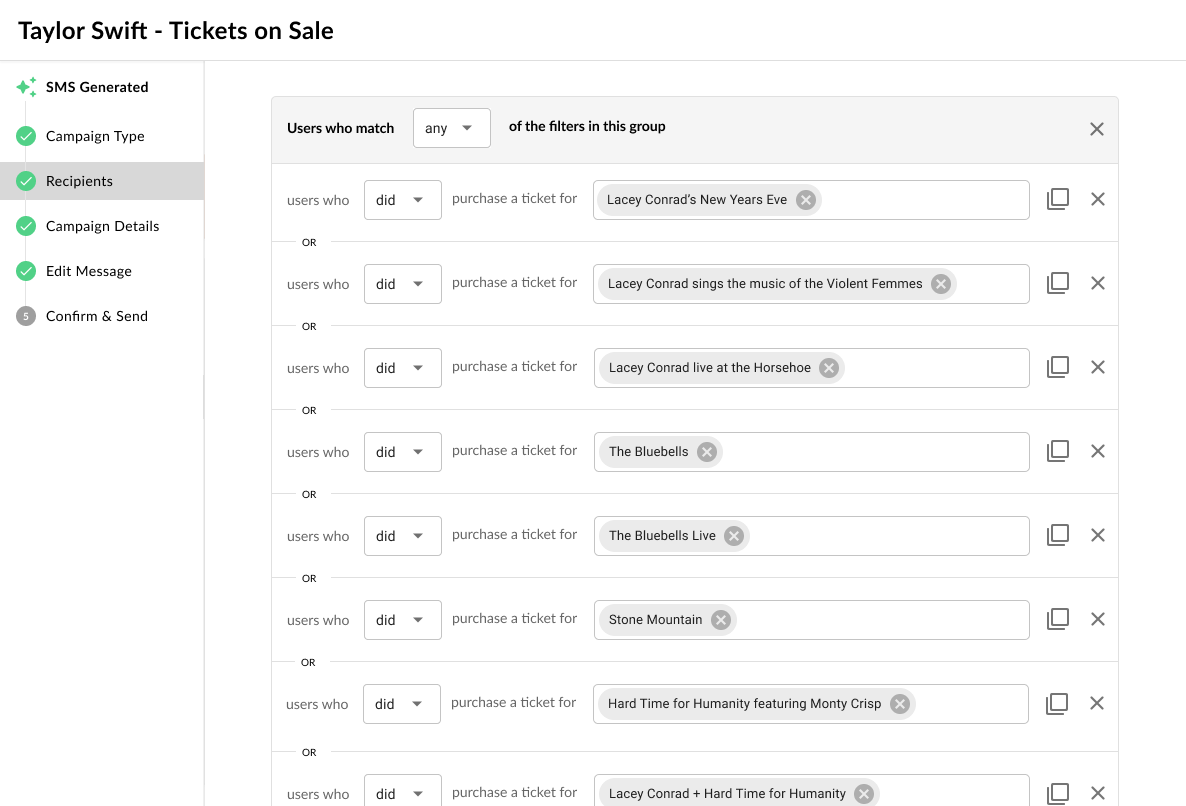Click the event field with the Horsehoe chip
The height and width of the screenshot is (806, 1186).
pyautogui.click(x=812, y=367)
